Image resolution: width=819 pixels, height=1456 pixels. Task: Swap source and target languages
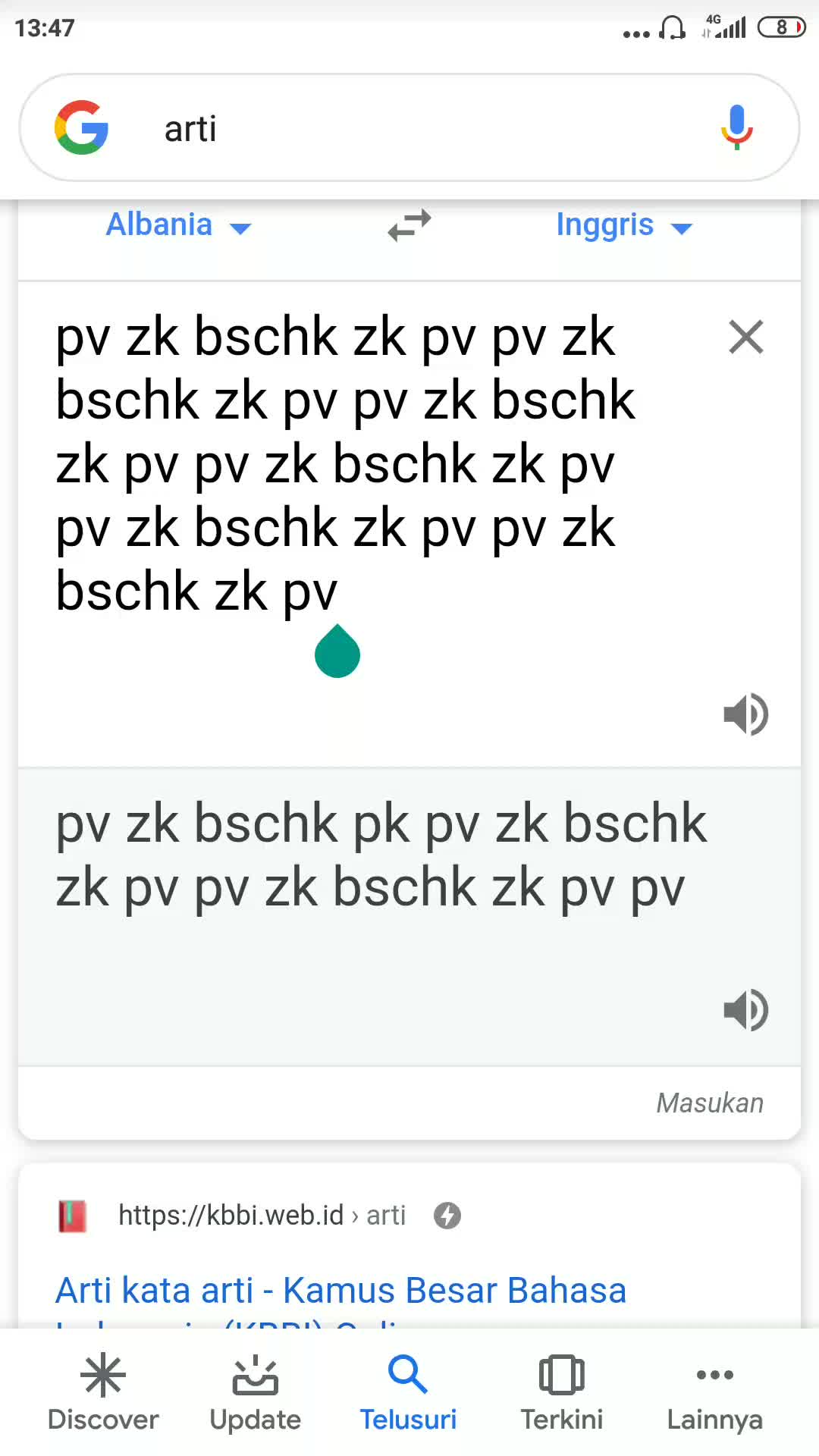pyautogui.click(x=409, y=225)
